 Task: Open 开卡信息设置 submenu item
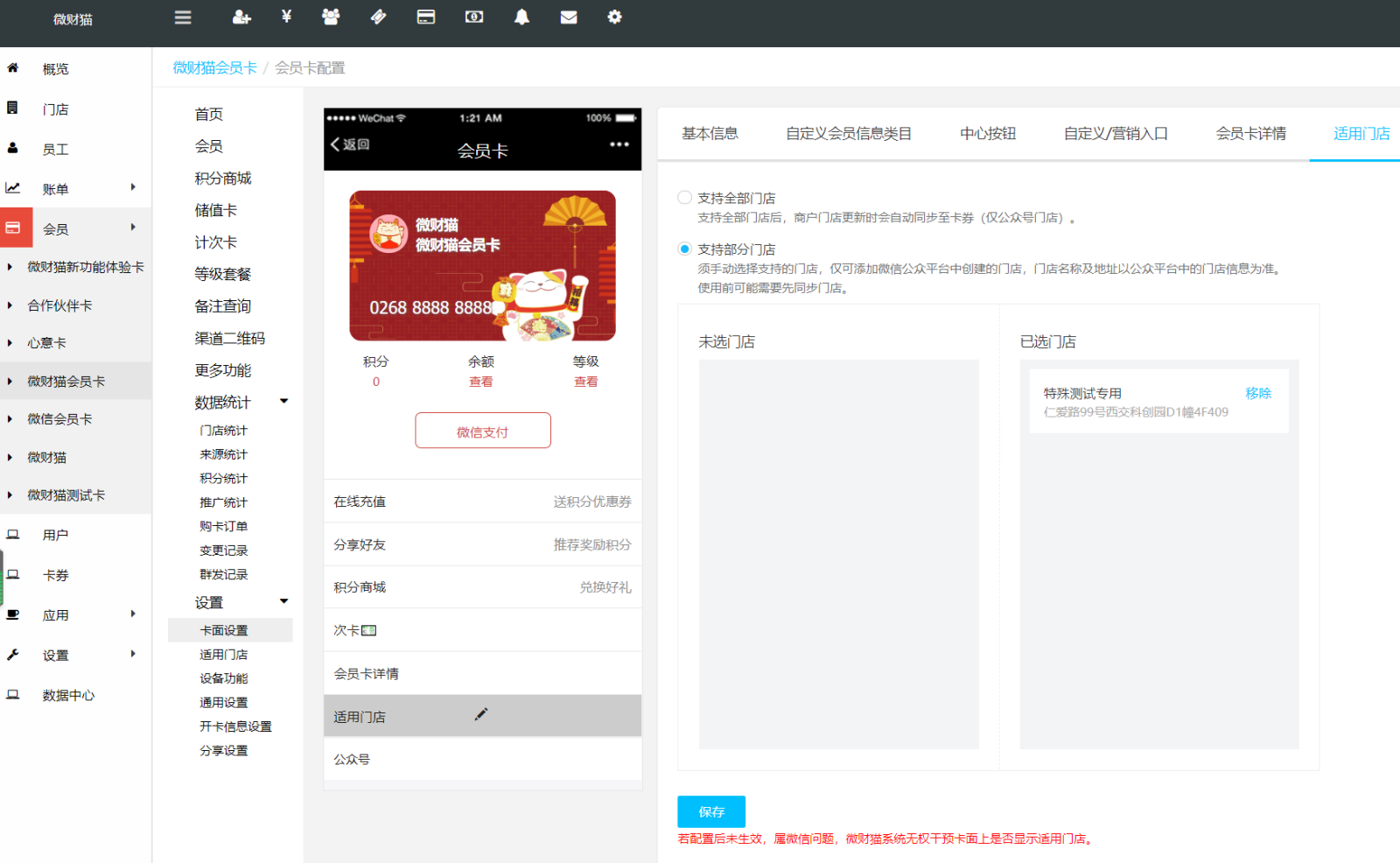(x=235, y=726)
